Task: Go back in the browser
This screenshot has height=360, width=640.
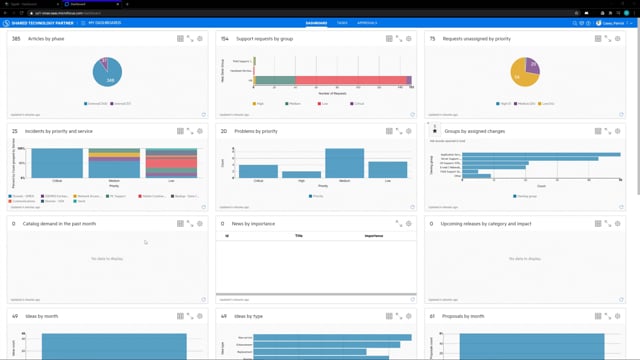Action: pos(5,13)
